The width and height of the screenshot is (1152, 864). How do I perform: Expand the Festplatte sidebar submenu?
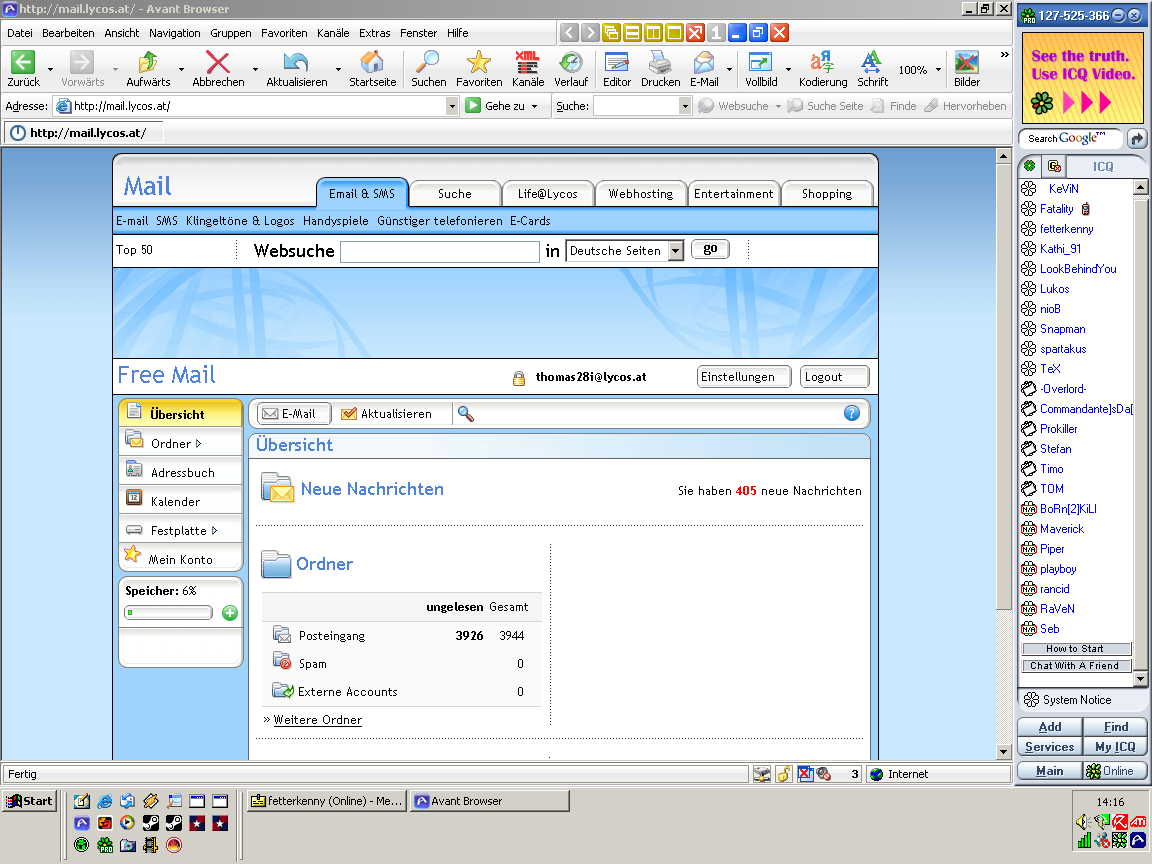pyautogui.click(x=215, y=530)
